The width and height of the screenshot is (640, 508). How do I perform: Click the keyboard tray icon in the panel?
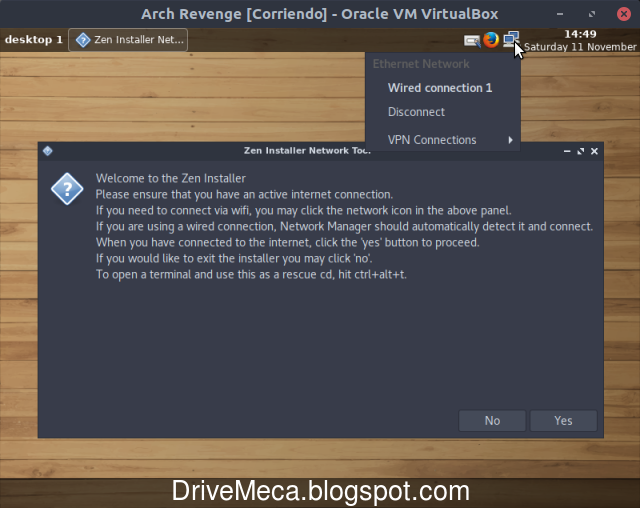pos(472,41)
